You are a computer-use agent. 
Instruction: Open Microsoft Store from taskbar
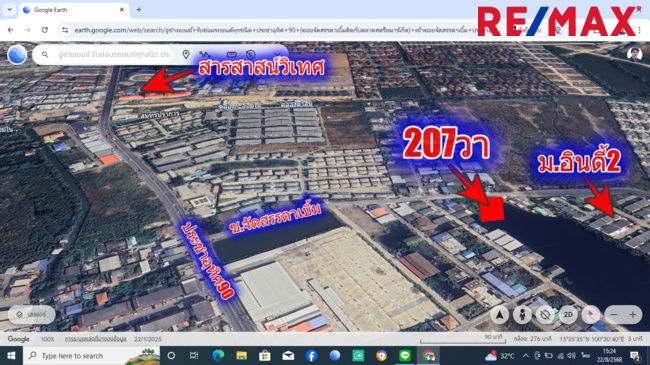tap(264, 356)
